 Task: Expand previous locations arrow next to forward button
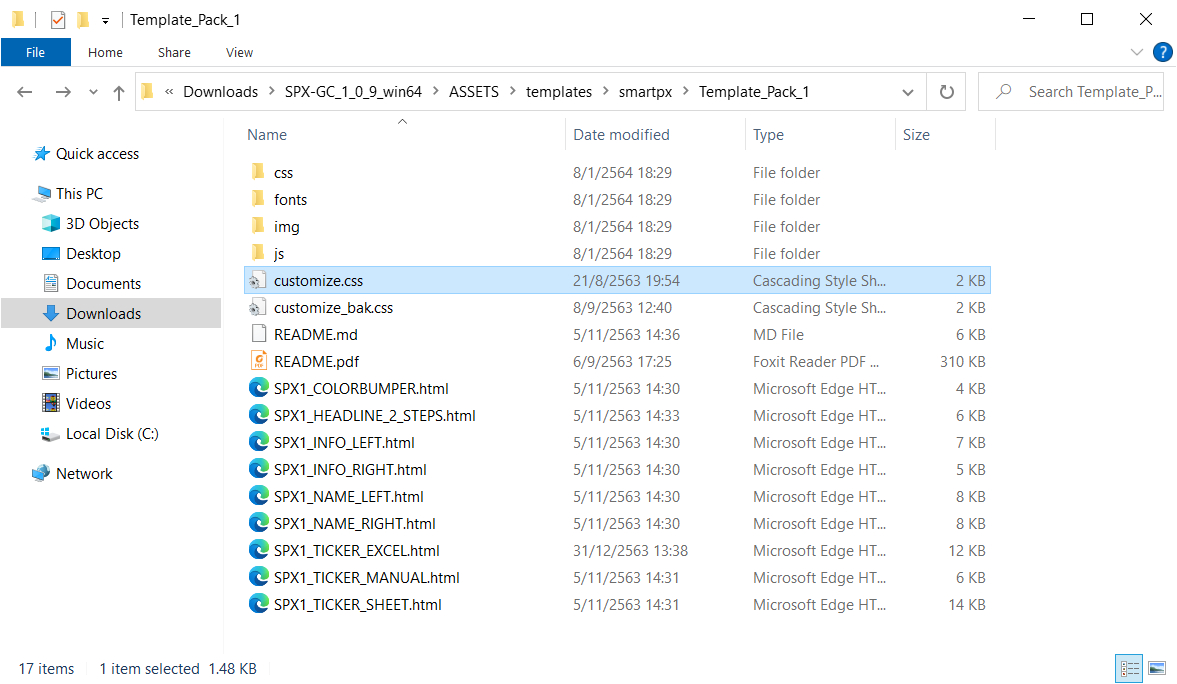[x=93, y=91]
